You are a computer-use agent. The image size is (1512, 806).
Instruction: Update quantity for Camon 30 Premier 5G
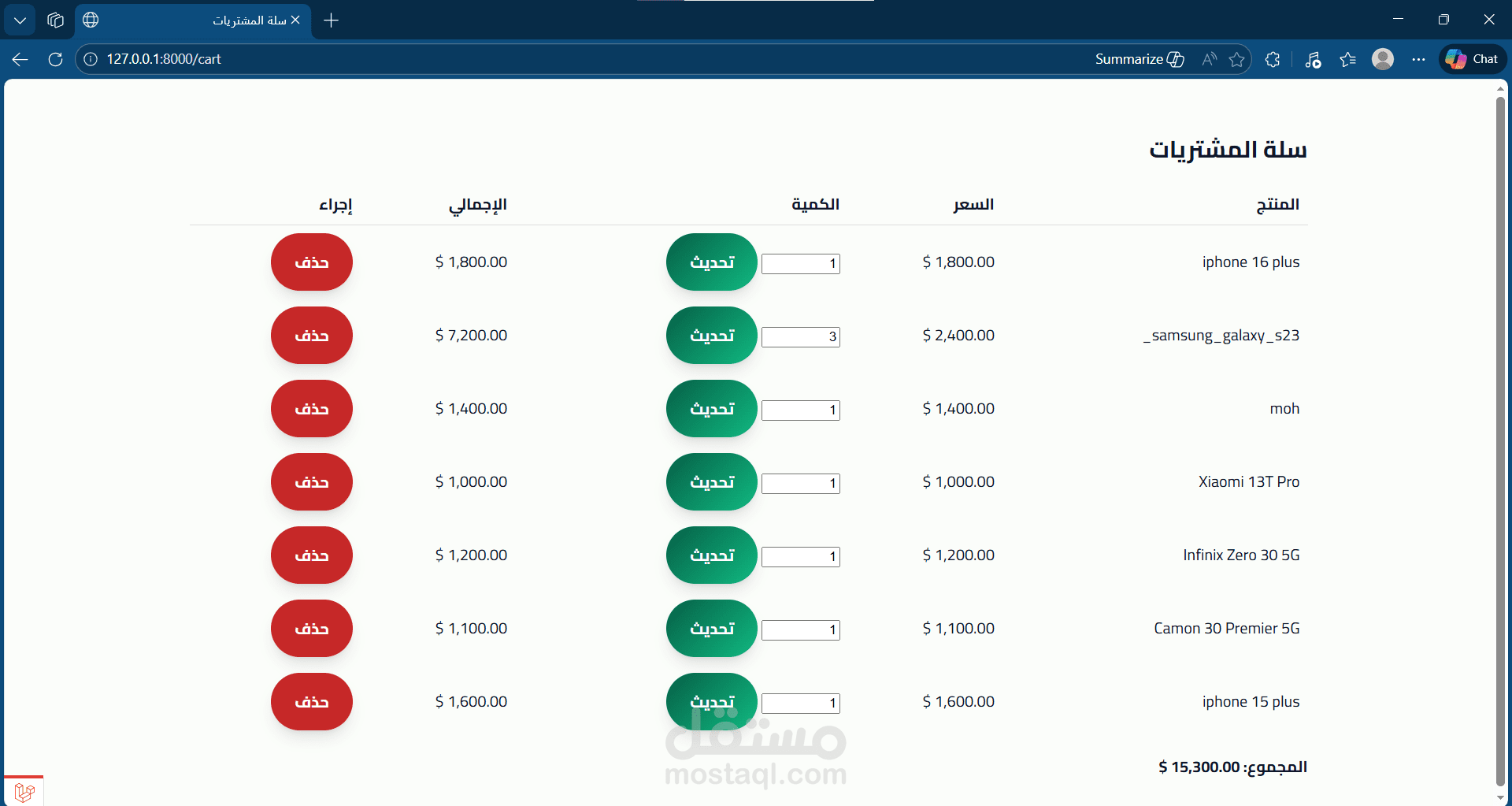point(712,629)
